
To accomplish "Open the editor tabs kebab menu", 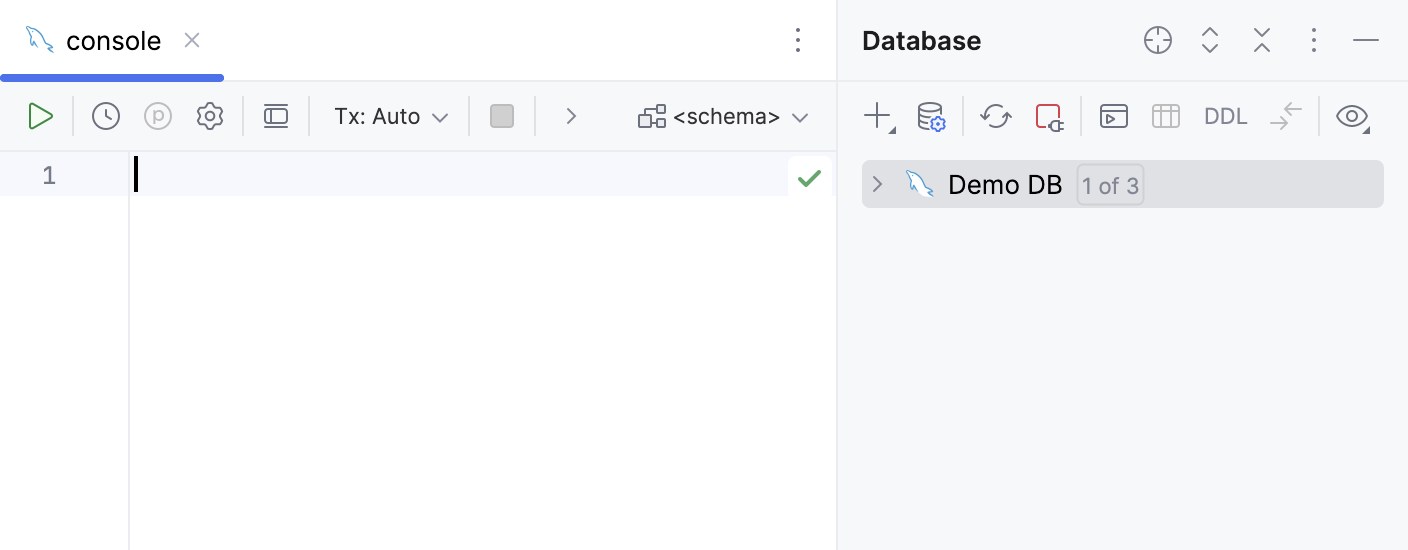I will tap(797, 40).
